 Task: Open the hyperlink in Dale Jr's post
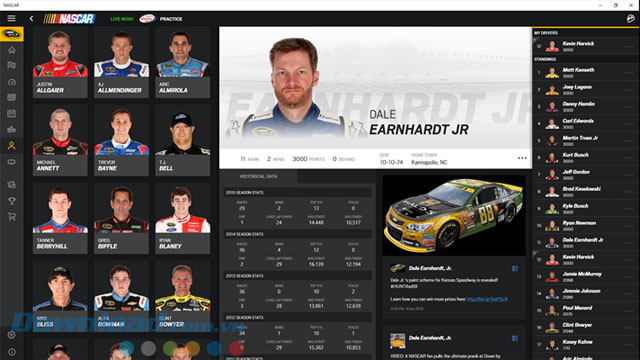[x=487, y=299]
